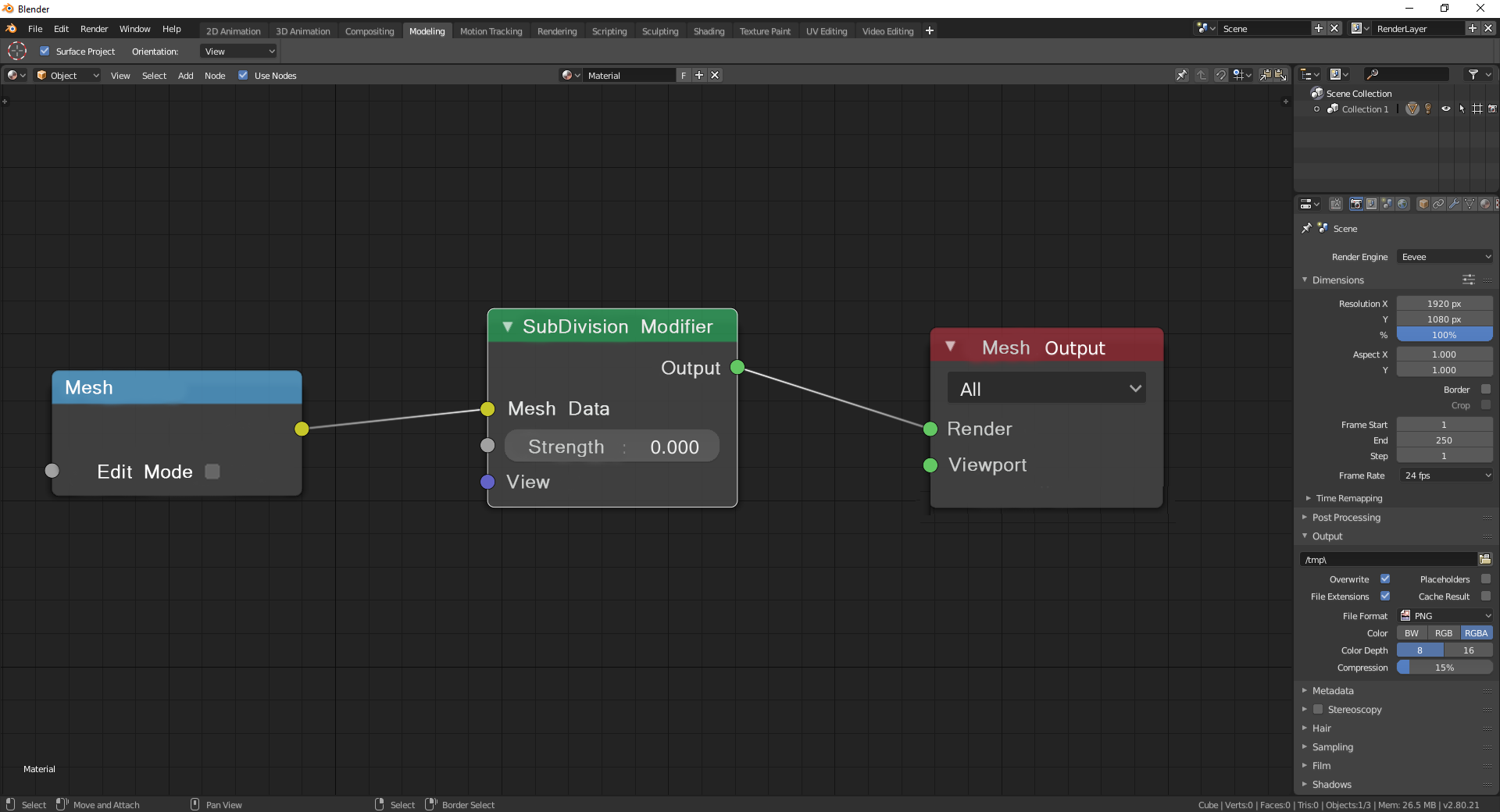Image resolution: width=1500 pixels, height=812 pixels.
Task: Paste nodes from clipboard icon
Action: [x=1280, y=75]
